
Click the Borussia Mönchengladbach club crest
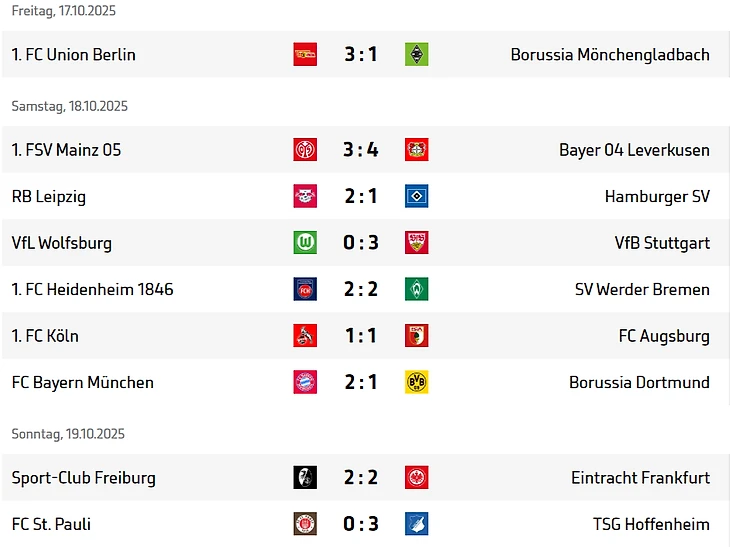417,54
